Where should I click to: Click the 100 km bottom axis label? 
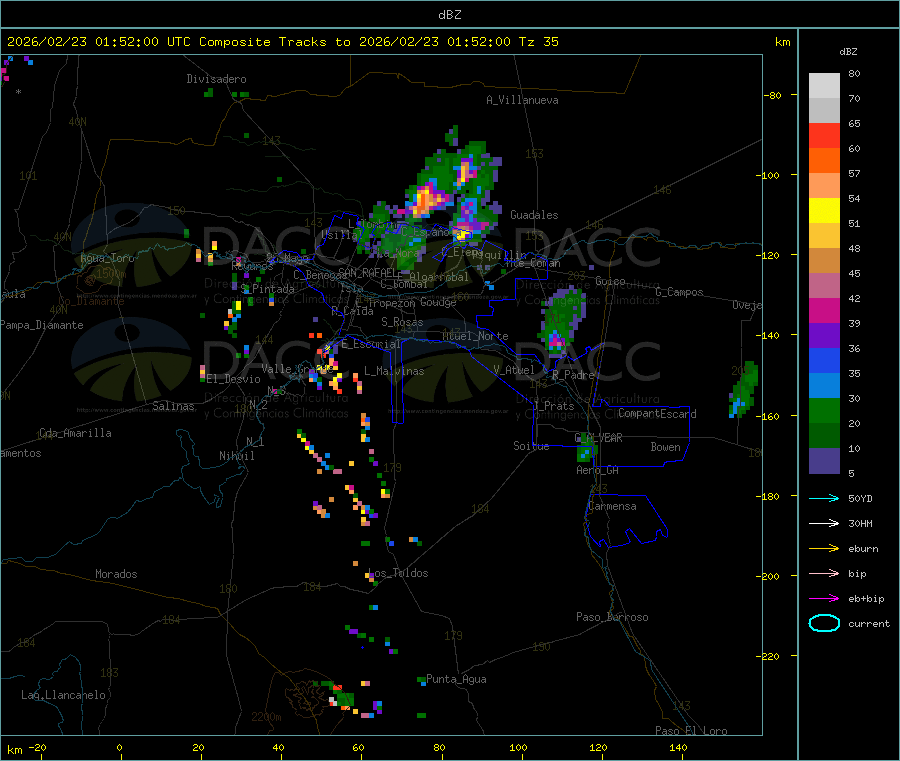(x=518, y=747)
